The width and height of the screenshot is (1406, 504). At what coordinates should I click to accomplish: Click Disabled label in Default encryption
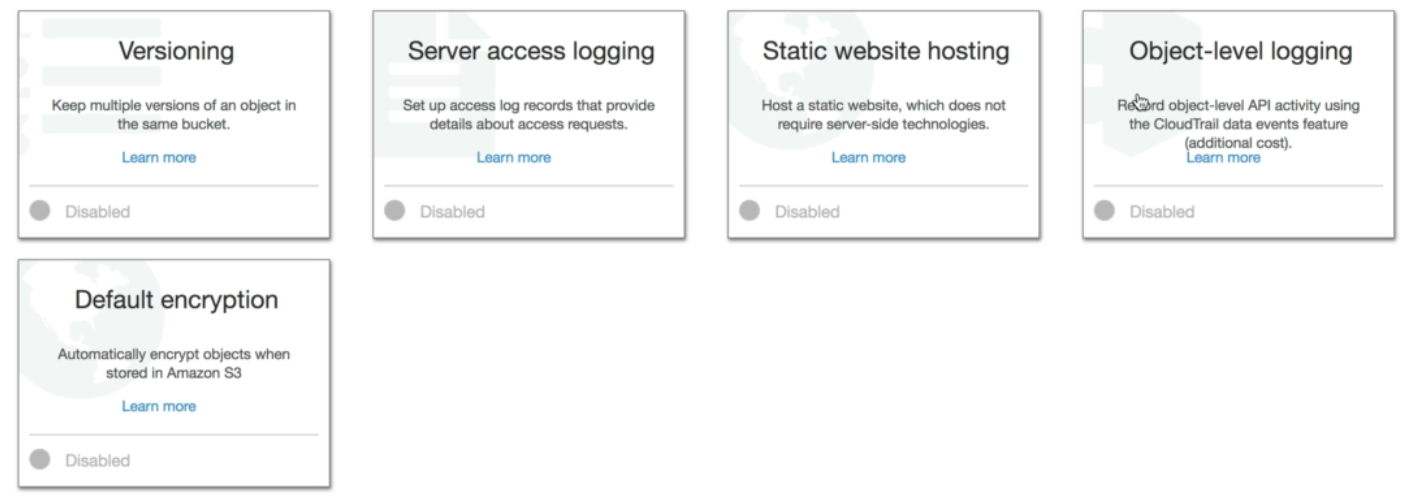point(97,461)
